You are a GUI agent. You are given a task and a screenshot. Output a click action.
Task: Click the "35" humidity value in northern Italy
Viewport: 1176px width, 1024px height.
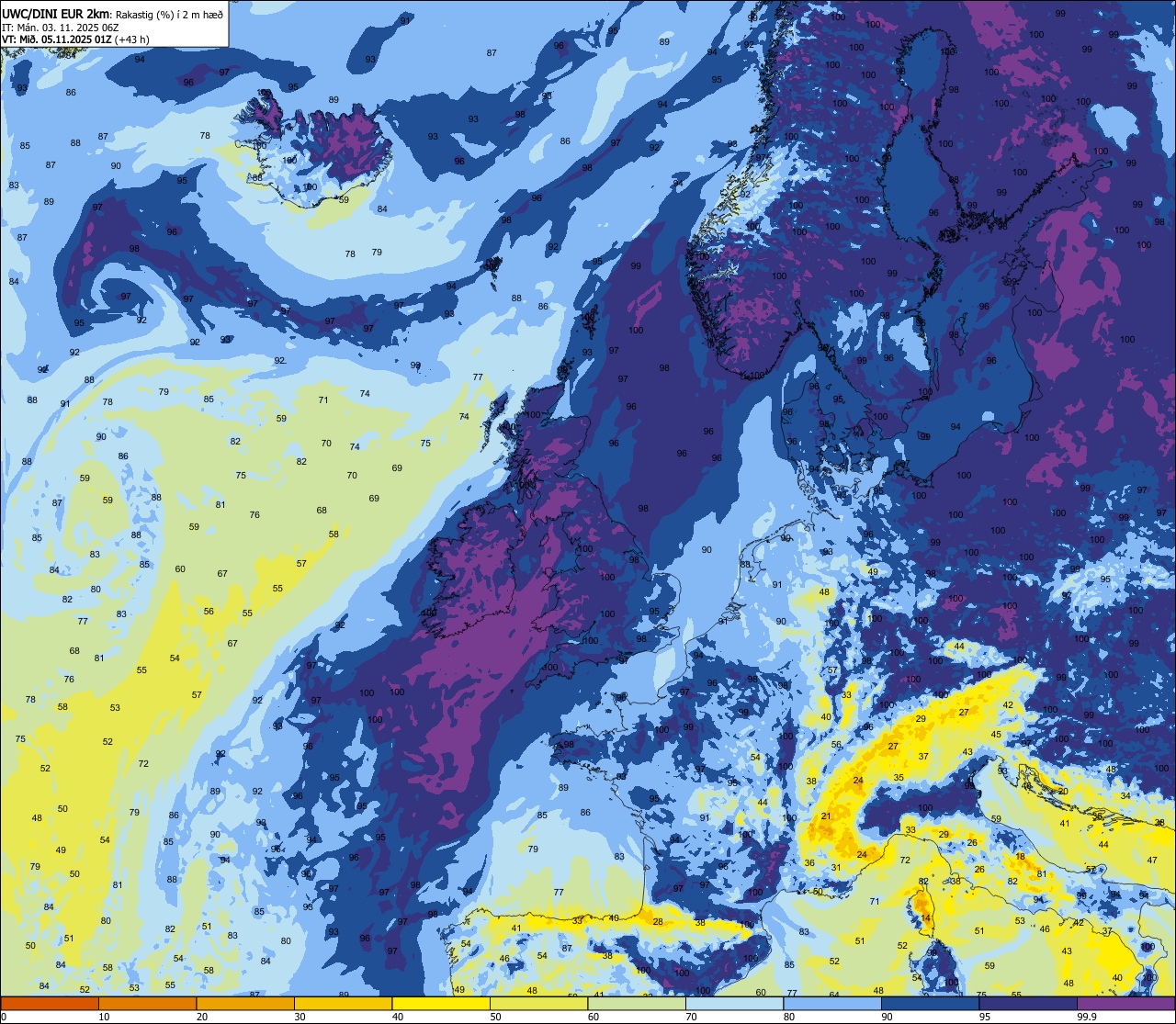899,778
